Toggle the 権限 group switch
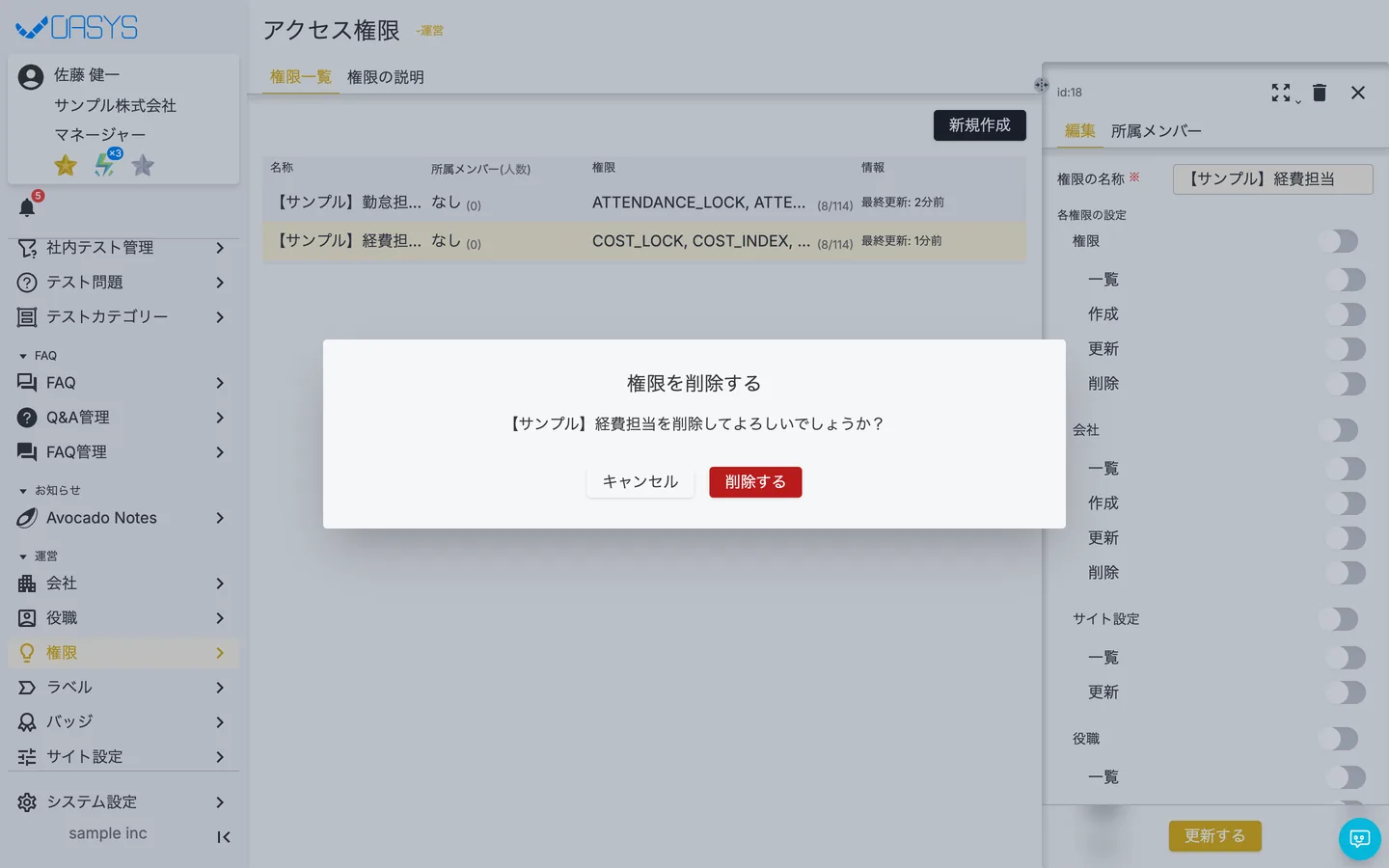The height and width of the screenshot is (868, 1389). [x=1339, y=241]
